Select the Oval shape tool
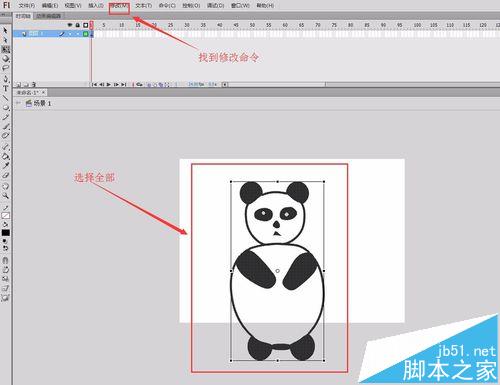500x385 pixels. (5, 107)
